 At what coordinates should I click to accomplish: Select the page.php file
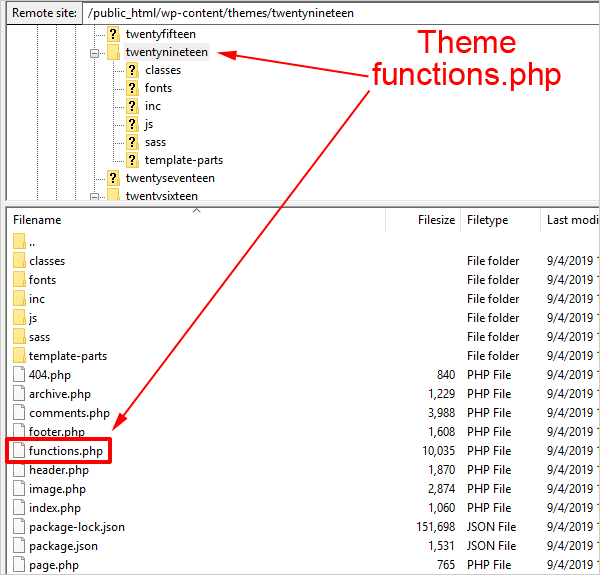point(54,565)
